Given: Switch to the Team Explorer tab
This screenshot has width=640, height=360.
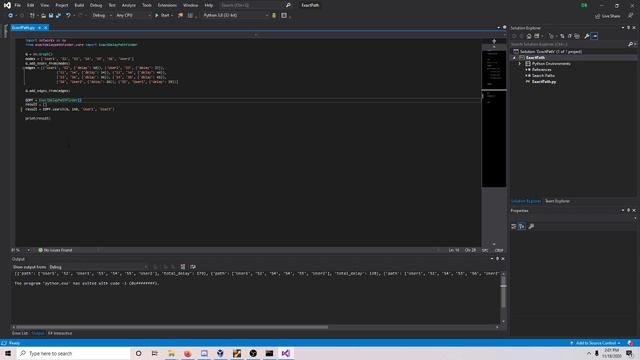Looking at the screenshot, I should 557,201.
